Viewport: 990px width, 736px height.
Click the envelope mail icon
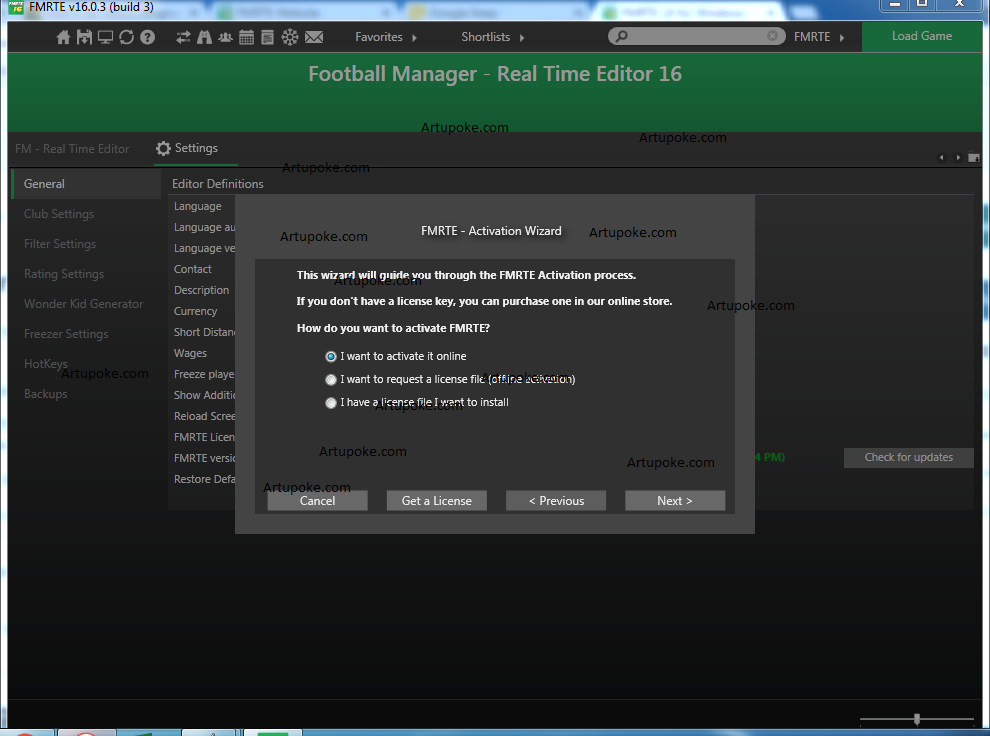coord(314,37)
